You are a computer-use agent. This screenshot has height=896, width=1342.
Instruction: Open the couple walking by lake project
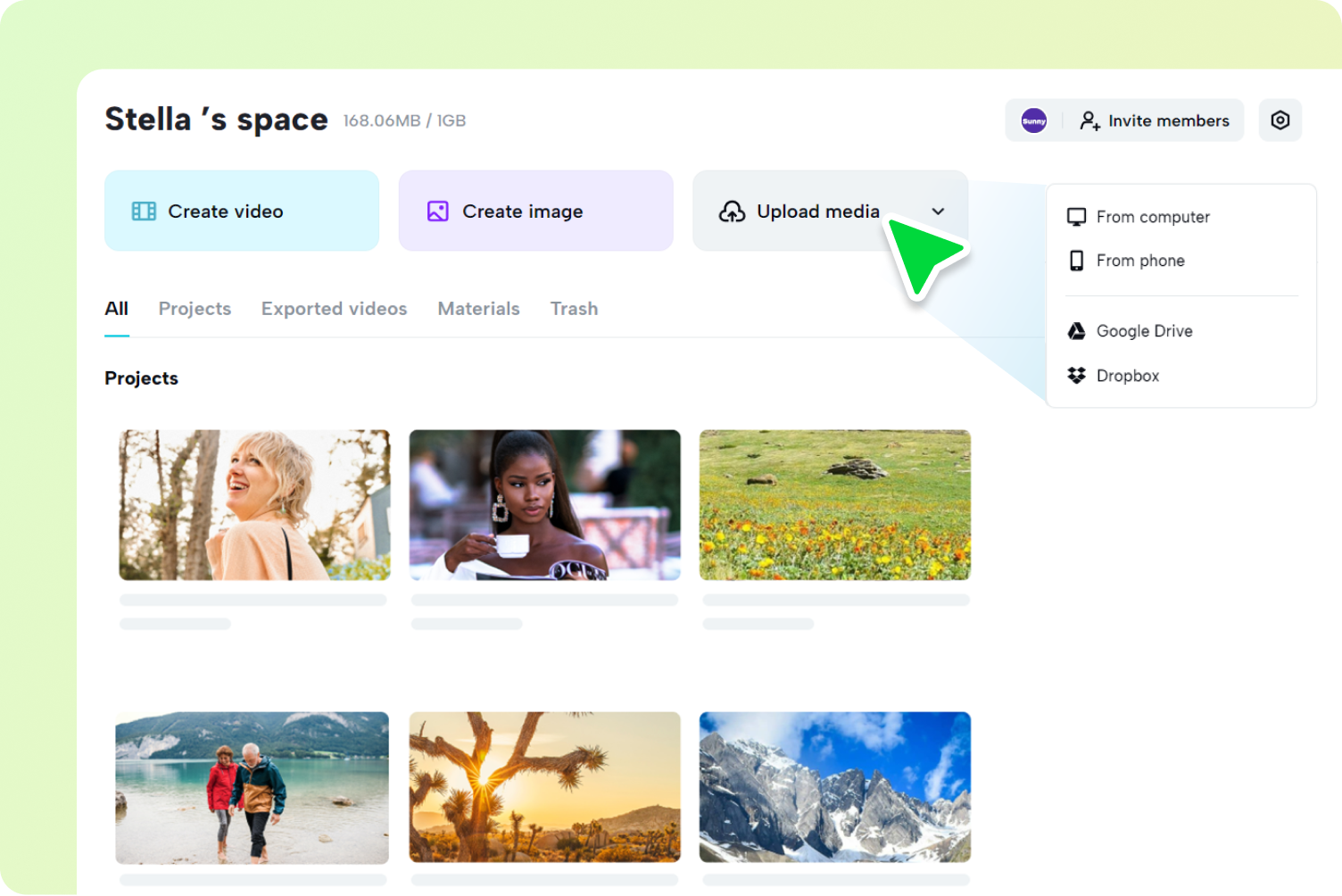253,788
